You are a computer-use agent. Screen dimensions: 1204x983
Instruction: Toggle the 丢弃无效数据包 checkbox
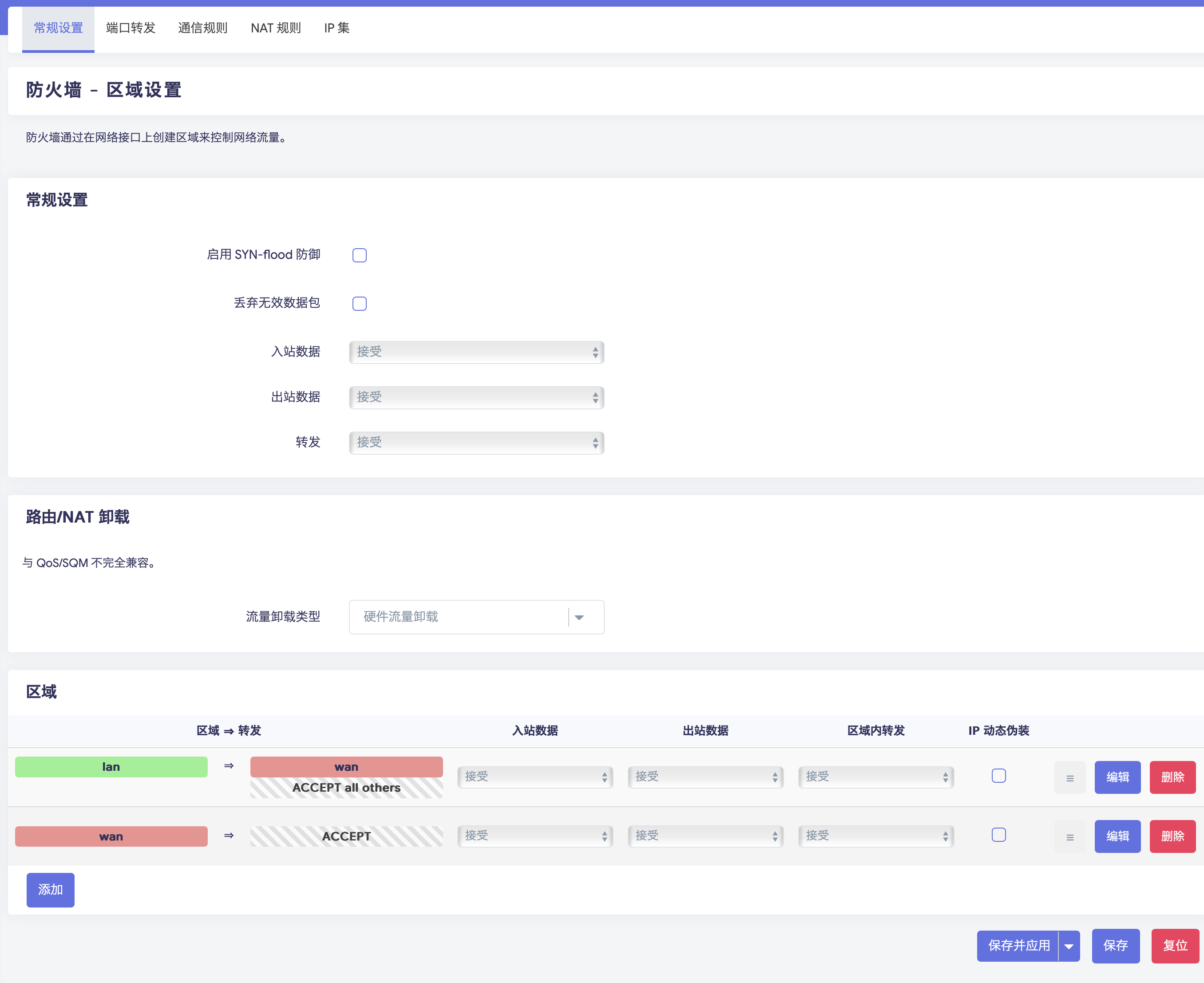coord(360,304)
